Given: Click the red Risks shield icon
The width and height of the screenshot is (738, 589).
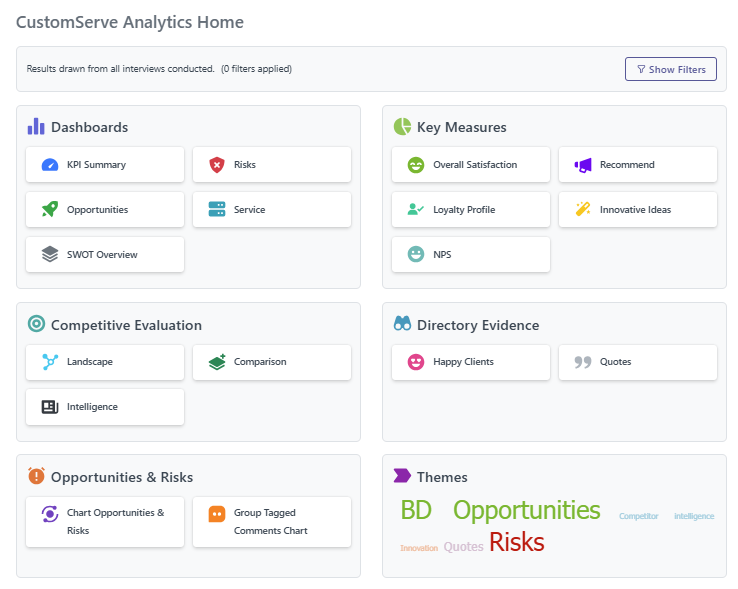Looking at the screenshot, I should pyautogui.click(x=217, y=165).
